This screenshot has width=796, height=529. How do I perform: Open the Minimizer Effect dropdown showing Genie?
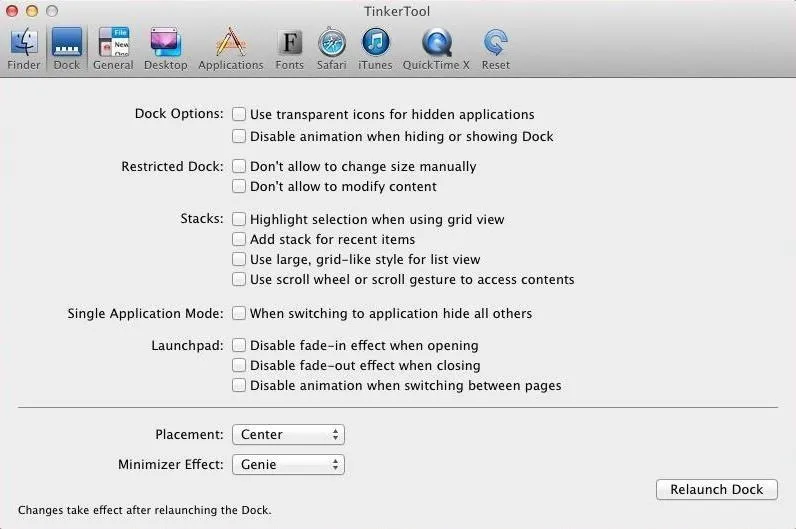(288, 465)
